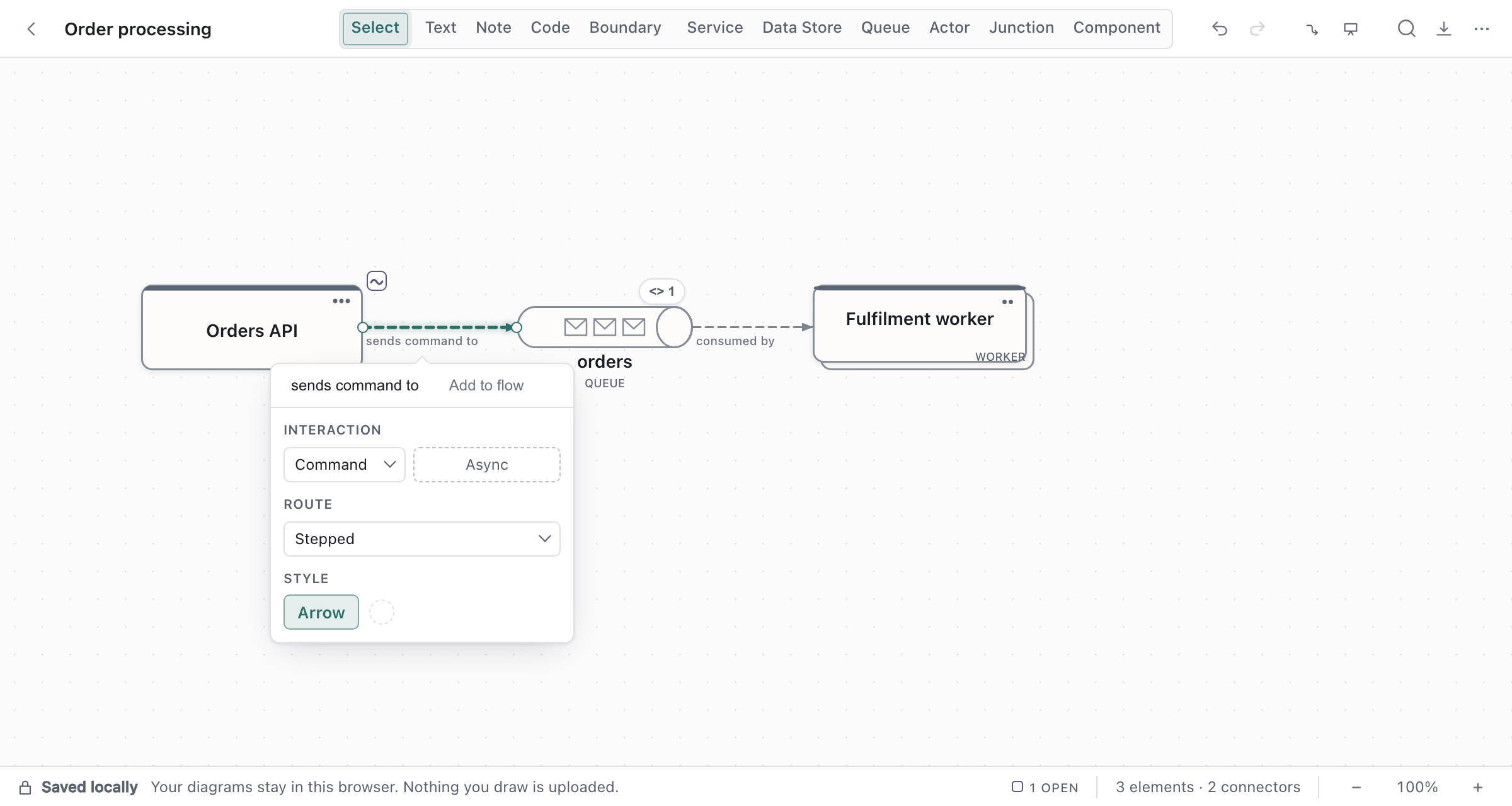Expand the Stepped route dropdown
Viewport: 1512px width, 806px height.
422,539
